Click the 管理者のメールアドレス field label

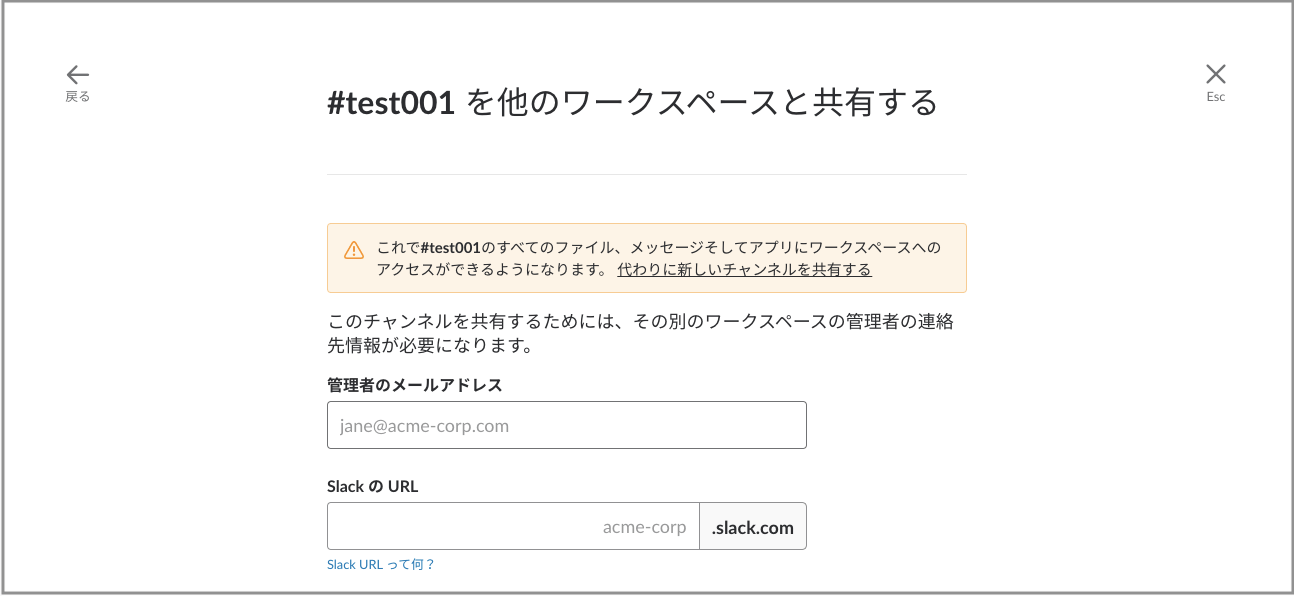[x=414, y=385]
